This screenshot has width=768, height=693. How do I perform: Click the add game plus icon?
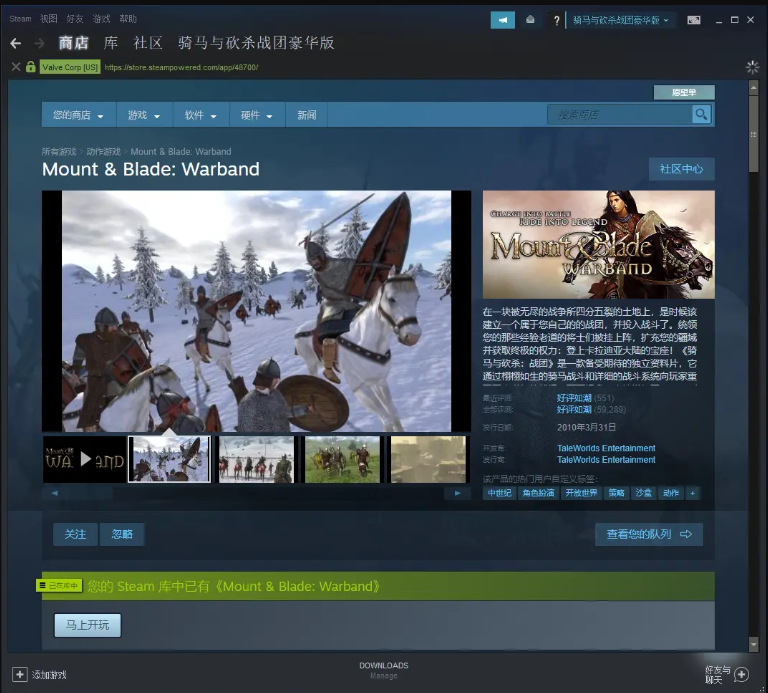[x=19, y=674]
